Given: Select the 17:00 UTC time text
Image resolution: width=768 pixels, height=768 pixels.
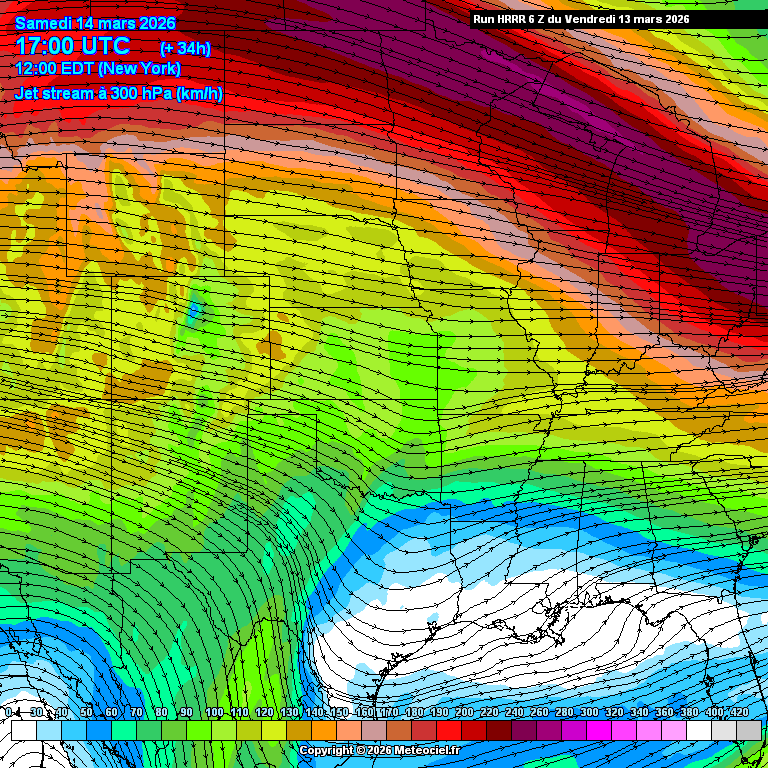Looking at the screenshot, I should point(72,46).
